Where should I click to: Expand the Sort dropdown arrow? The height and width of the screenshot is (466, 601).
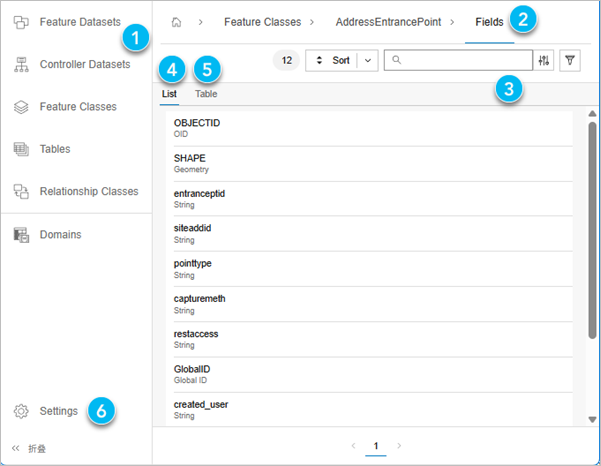point(368,61)
